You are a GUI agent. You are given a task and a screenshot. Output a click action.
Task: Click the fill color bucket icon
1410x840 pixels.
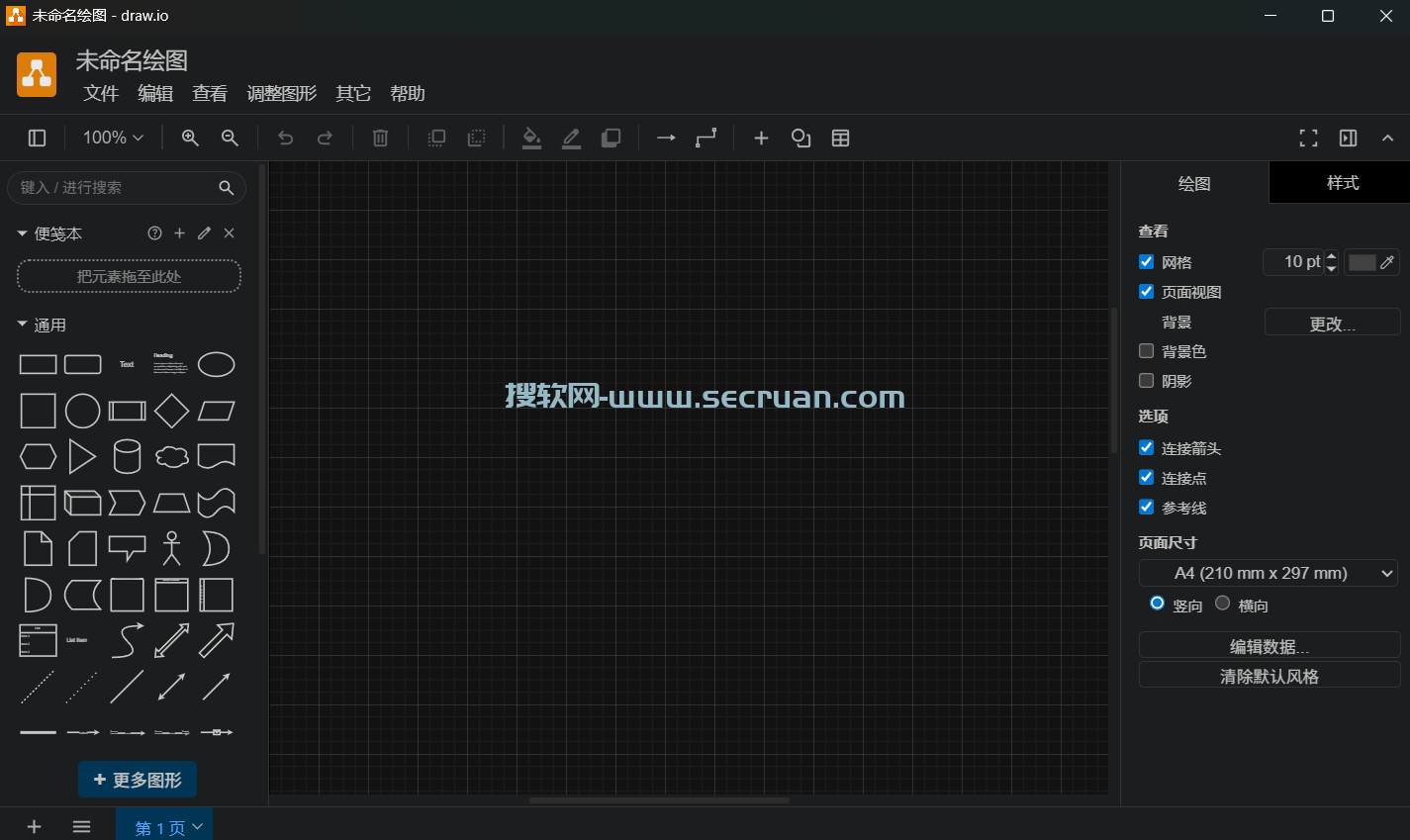531,138
